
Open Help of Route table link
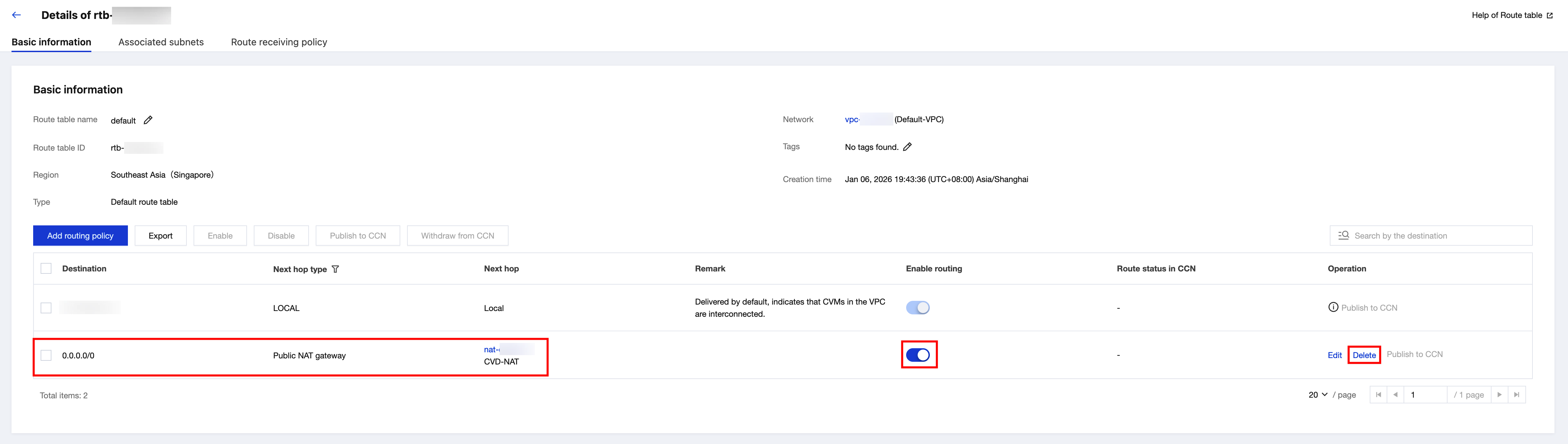point(1511,15)
